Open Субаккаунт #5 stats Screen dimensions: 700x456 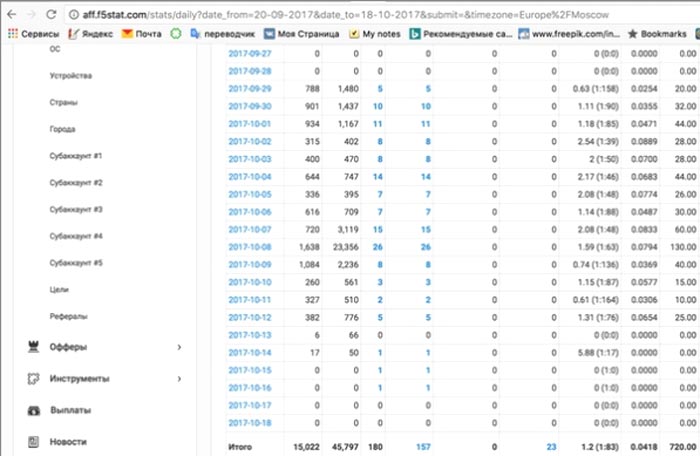pos(76,263)
